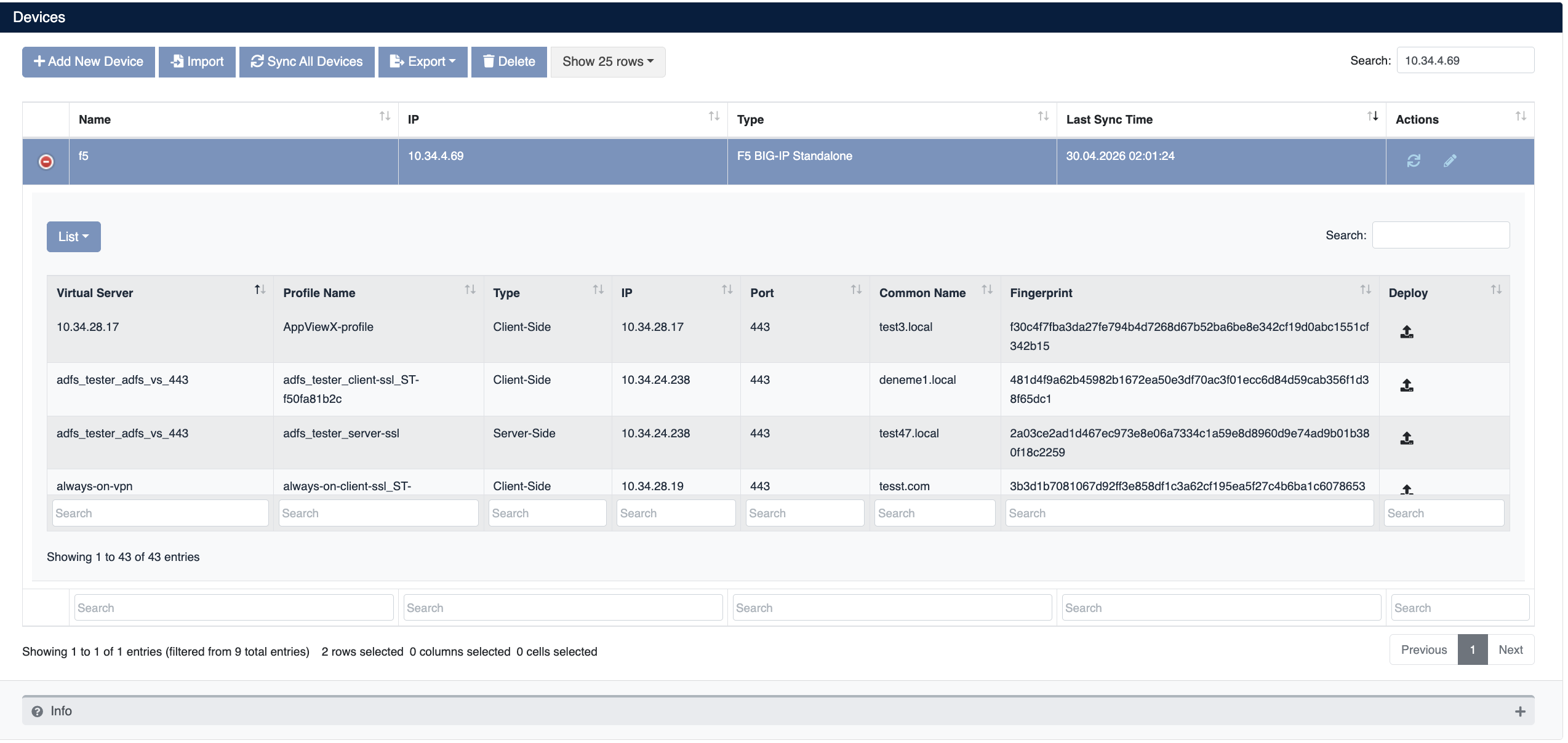Click Add New Device button

click(x=89, y=62)
